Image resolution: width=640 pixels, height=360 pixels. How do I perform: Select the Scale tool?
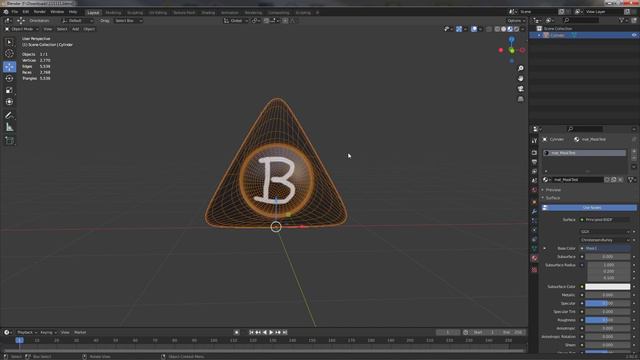pos(9,90)
